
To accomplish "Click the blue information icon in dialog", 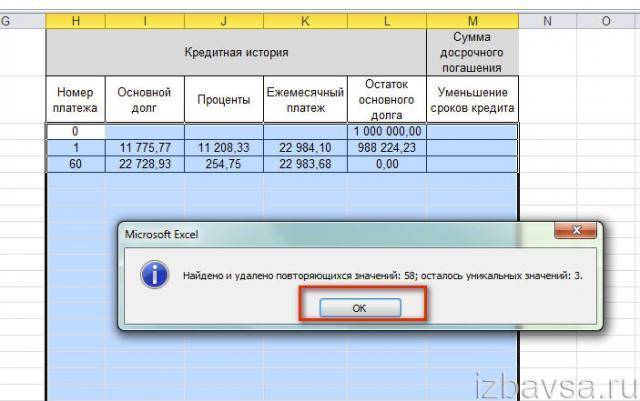I will [x=153, y=275].
